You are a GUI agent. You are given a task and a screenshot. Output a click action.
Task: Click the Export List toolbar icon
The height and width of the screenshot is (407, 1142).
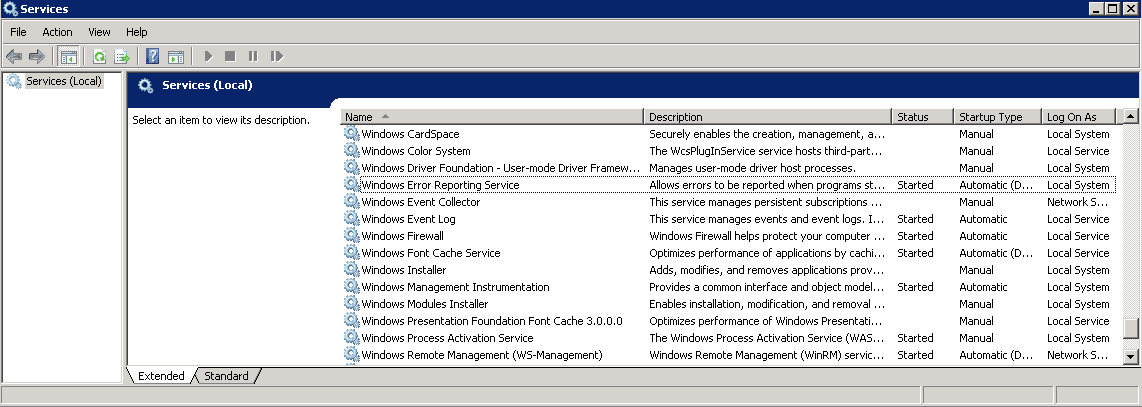122,57
